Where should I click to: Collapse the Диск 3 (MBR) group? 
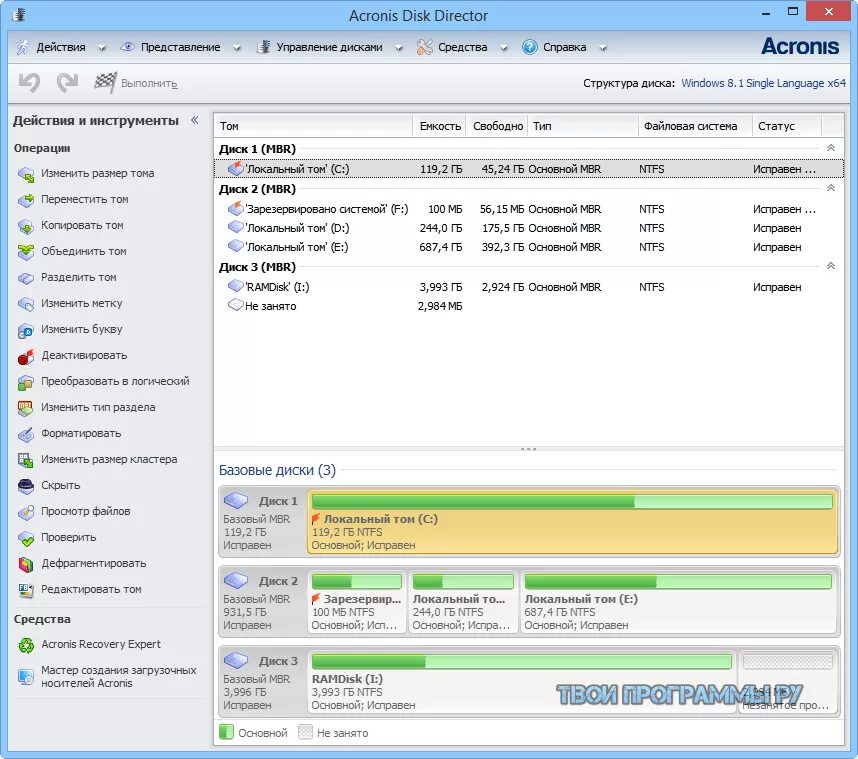[x=831, y=266]
